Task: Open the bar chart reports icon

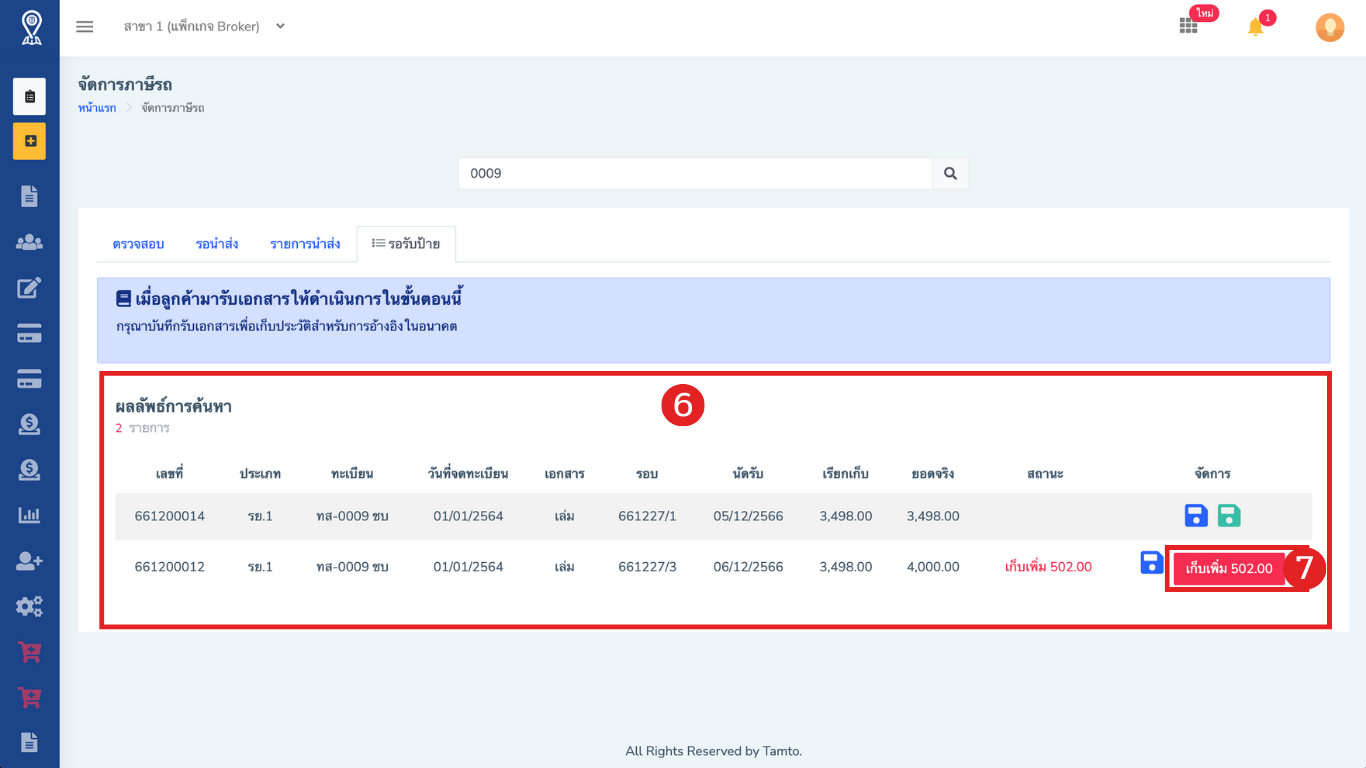Action: click(x=29, y=515)
